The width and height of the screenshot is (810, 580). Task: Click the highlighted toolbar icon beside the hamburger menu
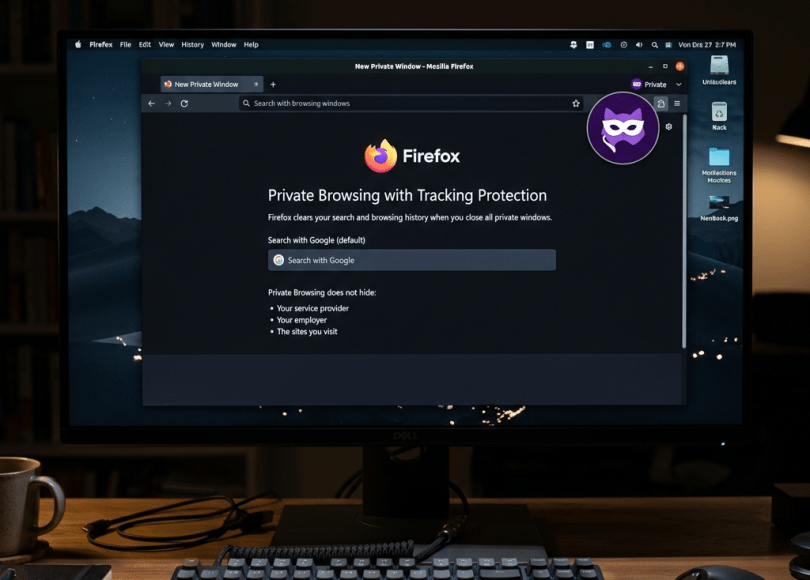tap(661, 103)
